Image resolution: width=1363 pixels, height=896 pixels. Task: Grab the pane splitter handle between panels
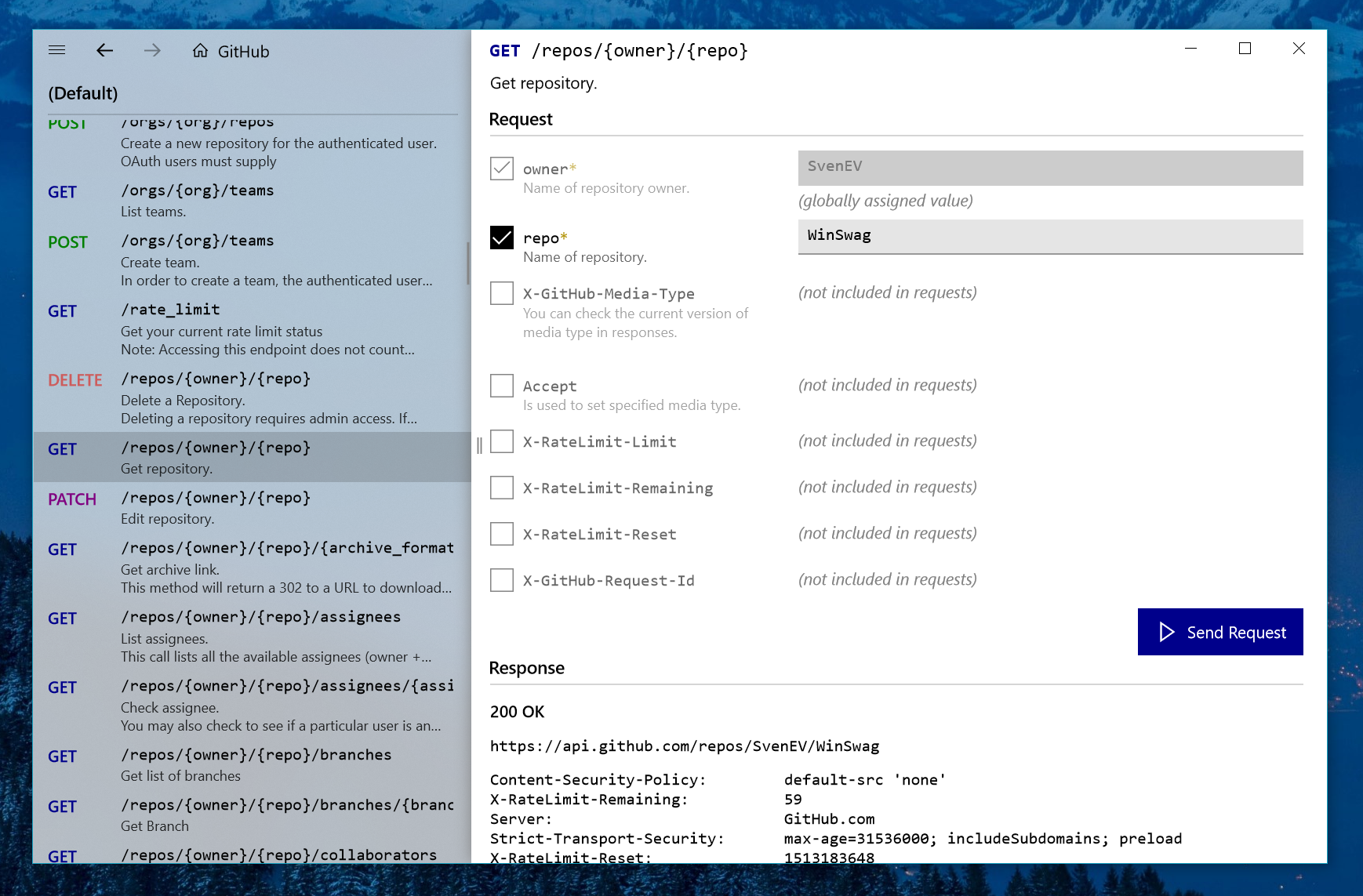[x=479, y=445]
